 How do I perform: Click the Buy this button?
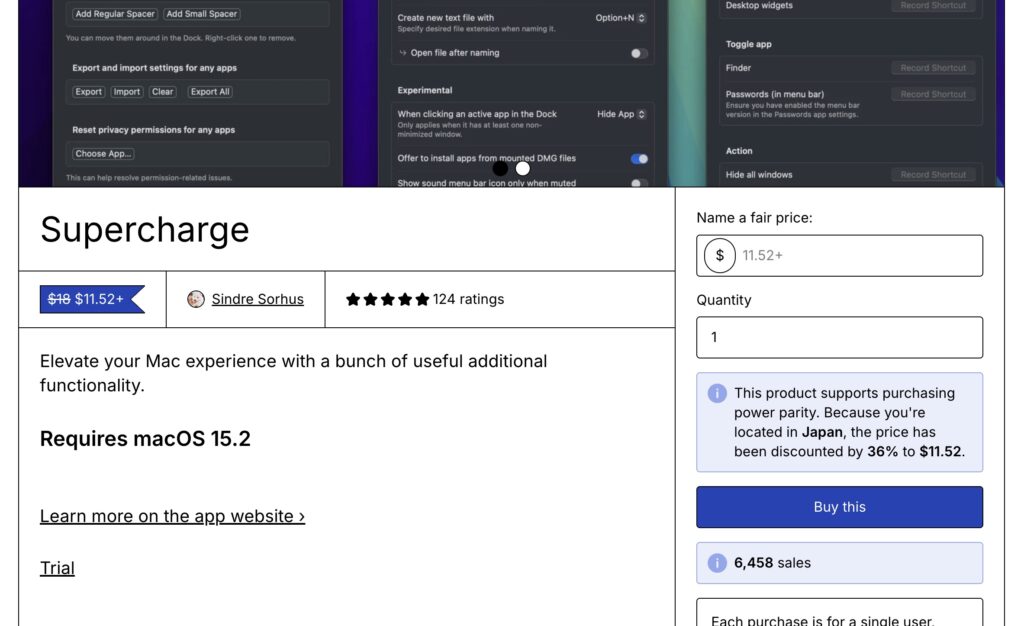[839, 507]
